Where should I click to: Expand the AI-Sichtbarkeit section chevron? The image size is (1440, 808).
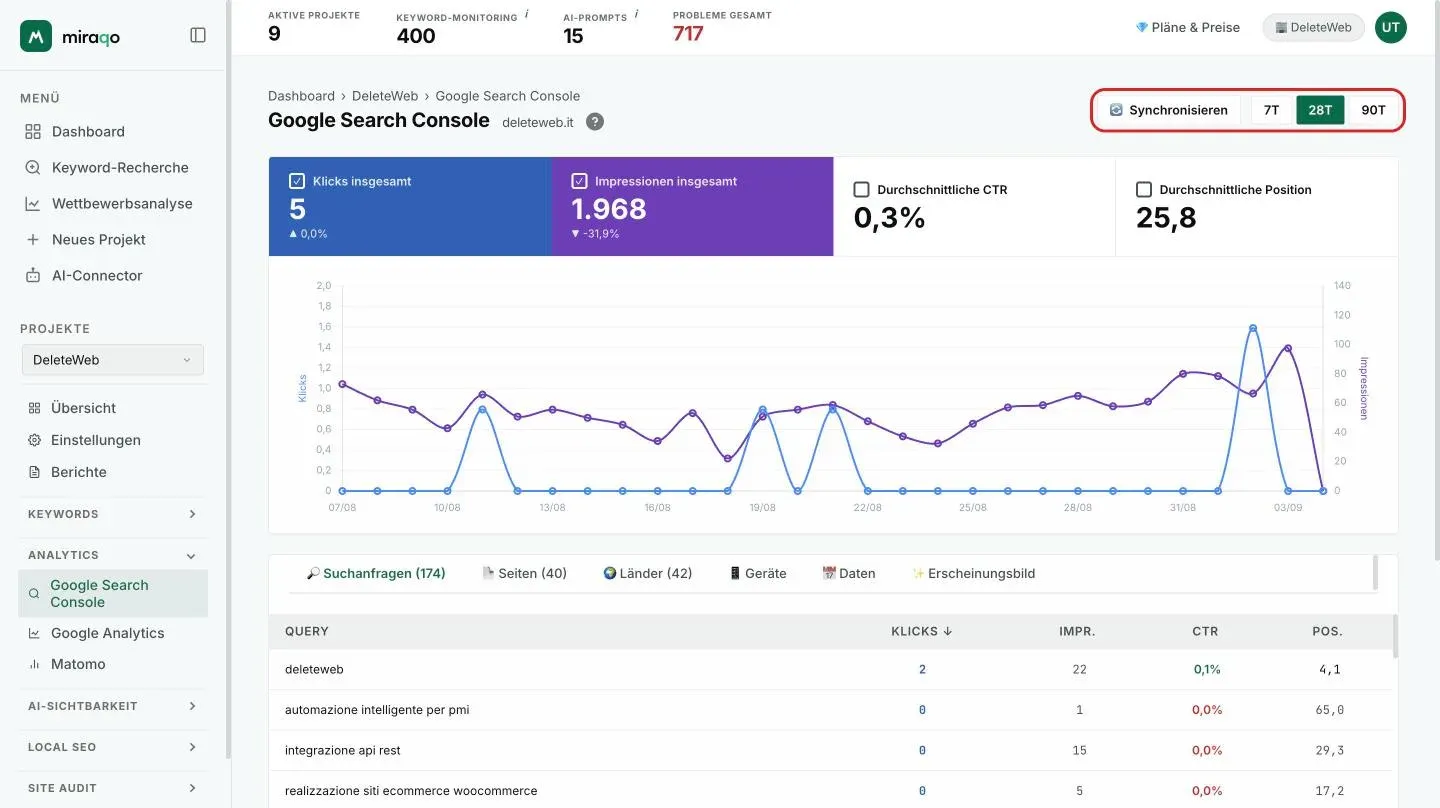click(x=192, y=706)
